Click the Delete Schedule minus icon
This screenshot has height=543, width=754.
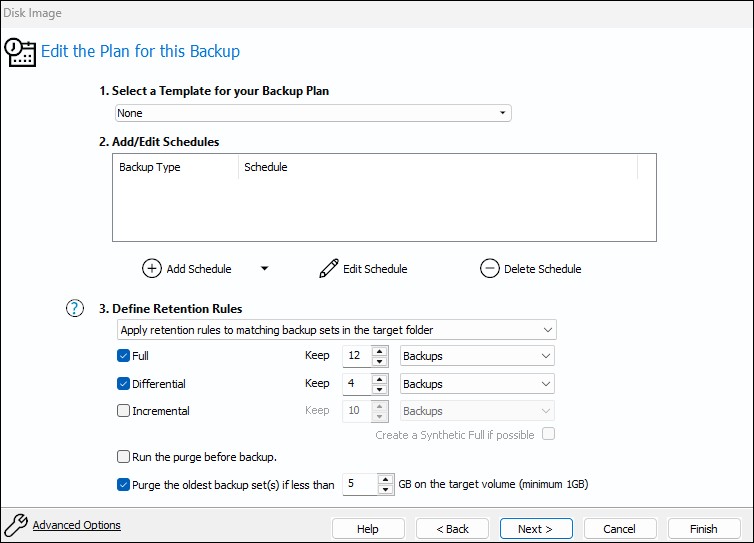click(490, 268)
